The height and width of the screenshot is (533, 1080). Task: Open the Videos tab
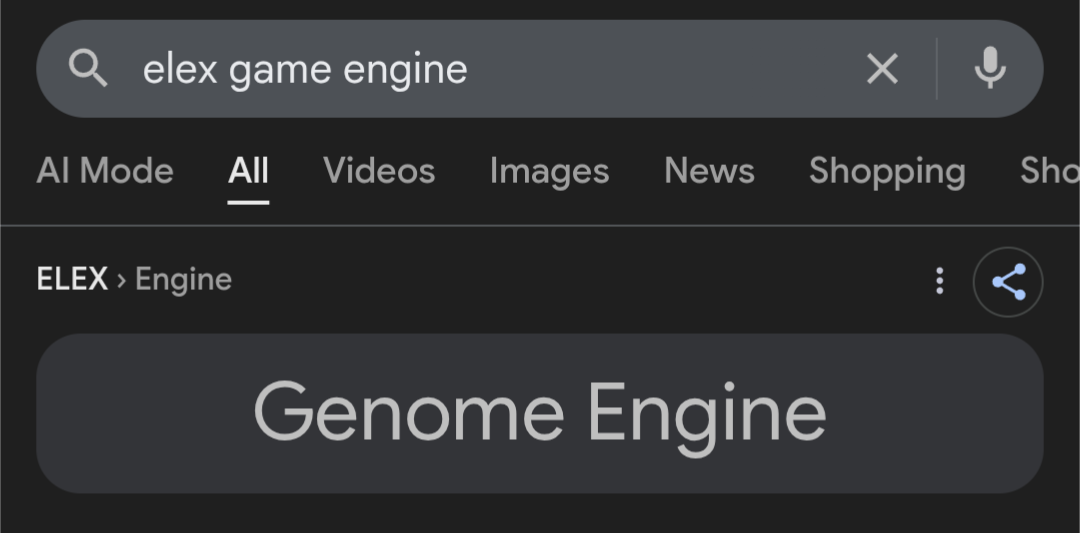[x=379, y=171]
